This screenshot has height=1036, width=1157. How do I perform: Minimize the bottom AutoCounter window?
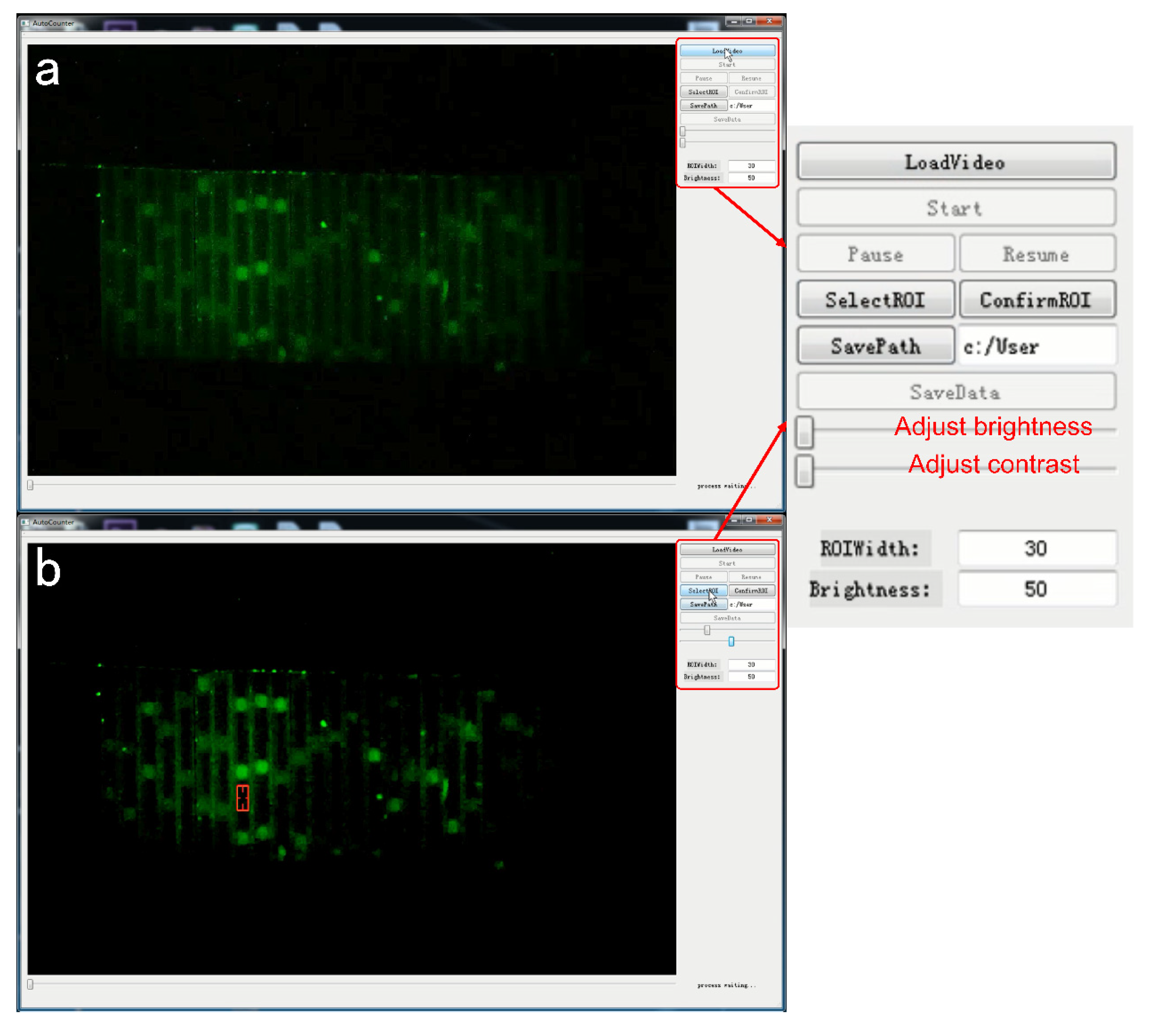click(734, 520)
